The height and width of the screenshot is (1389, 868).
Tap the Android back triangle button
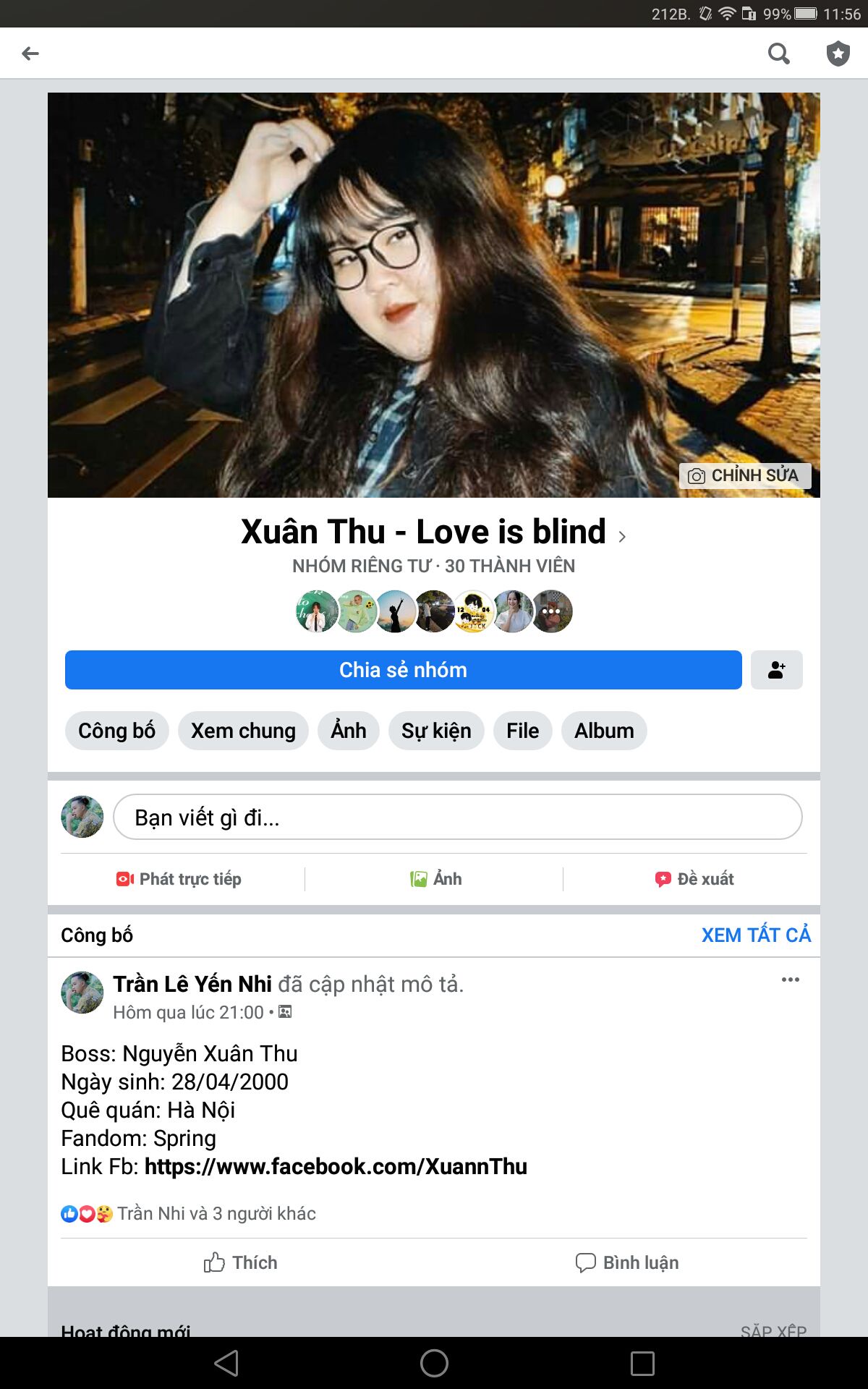[x=226, y=1363]
